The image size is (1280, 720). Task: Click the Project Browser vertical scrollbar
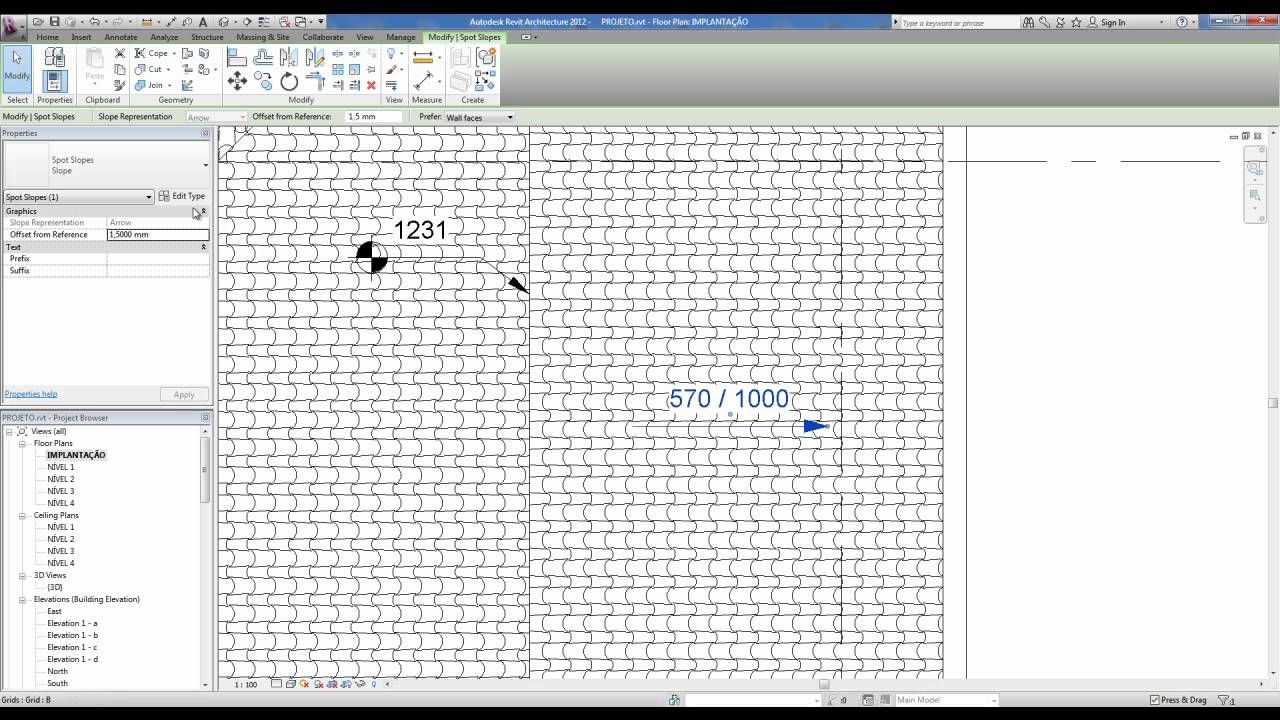click(x=206, y=557)
